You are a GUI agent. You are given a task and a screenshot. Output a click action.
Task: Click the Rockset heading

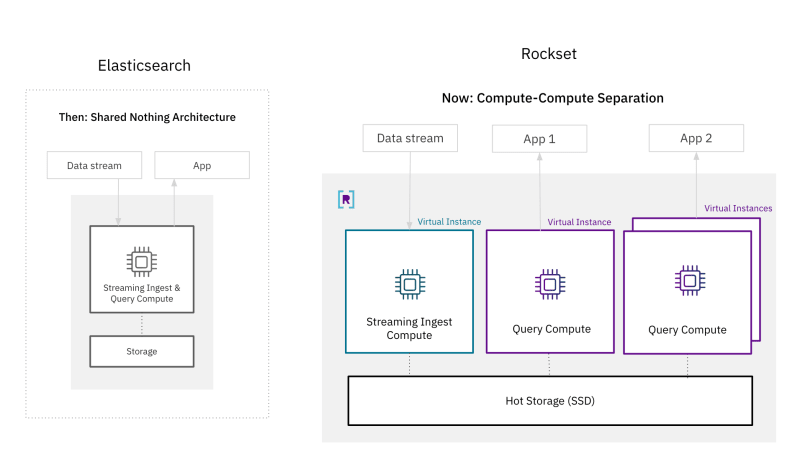click(549, 54)
